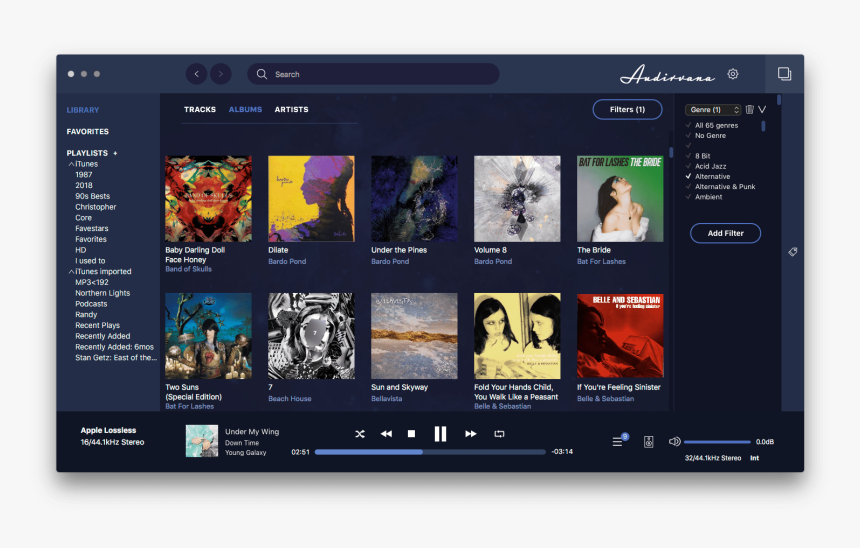This screenshot has height=548, width=860.
Task: Adjust the volume slider
Action: pos(717,442)
